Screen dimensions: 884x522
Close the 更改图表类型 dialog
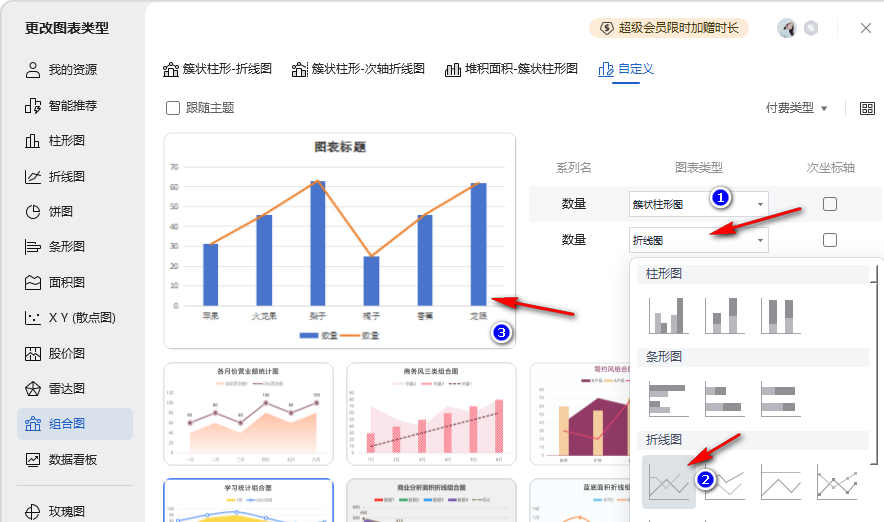point(866,28)
